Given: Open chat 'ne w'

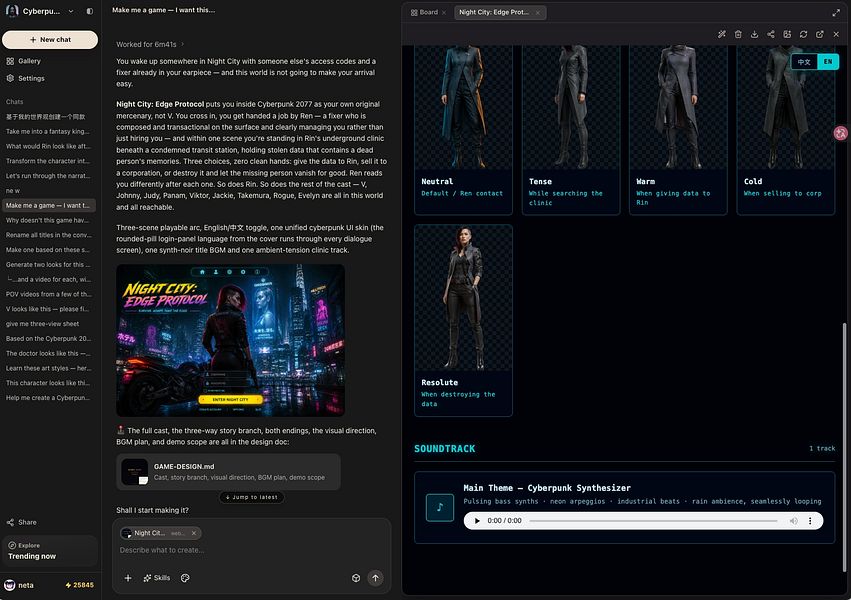Looking at the screenshot, I should 49,190.
